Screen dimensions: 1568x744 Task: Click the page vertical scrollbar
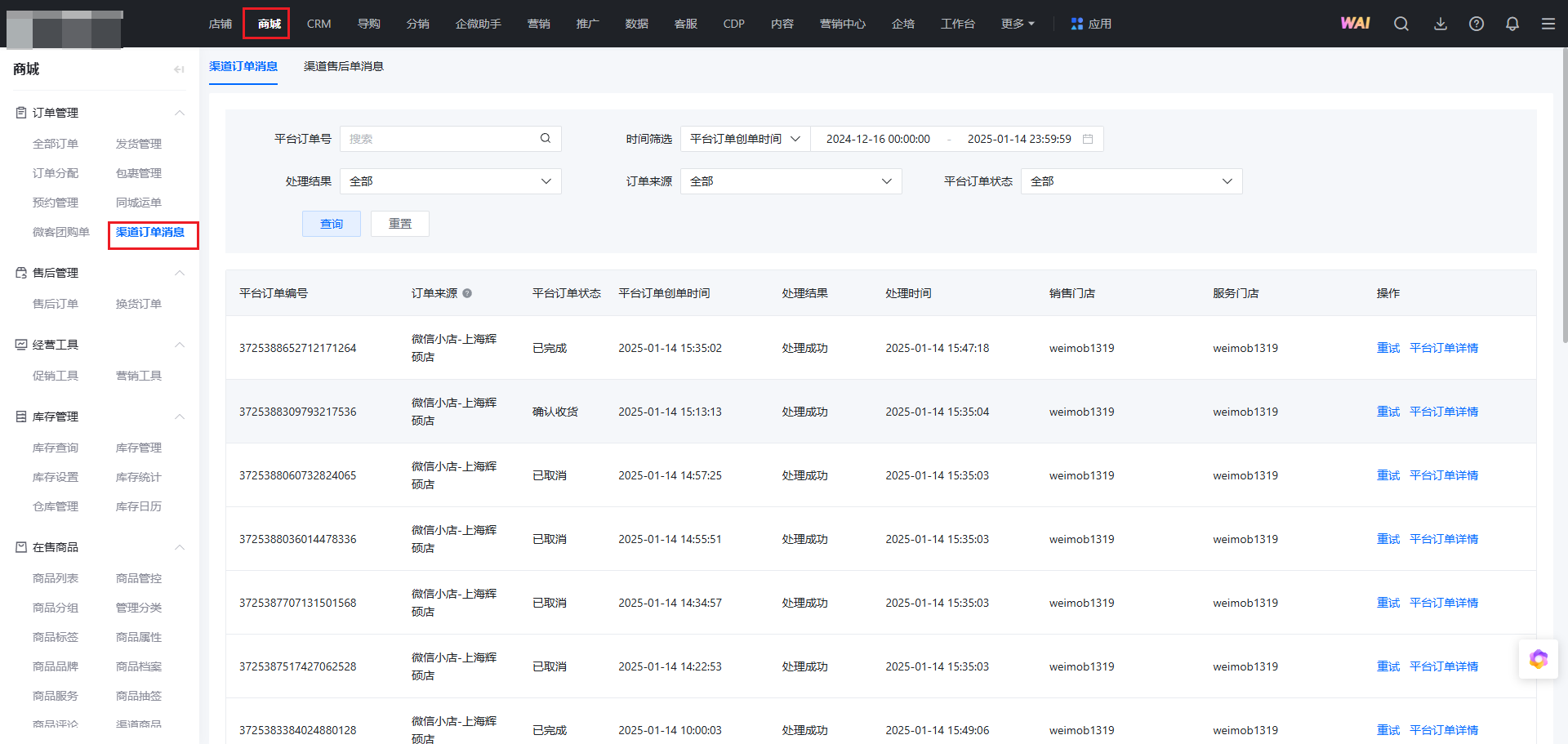[x=1565, y=196]
